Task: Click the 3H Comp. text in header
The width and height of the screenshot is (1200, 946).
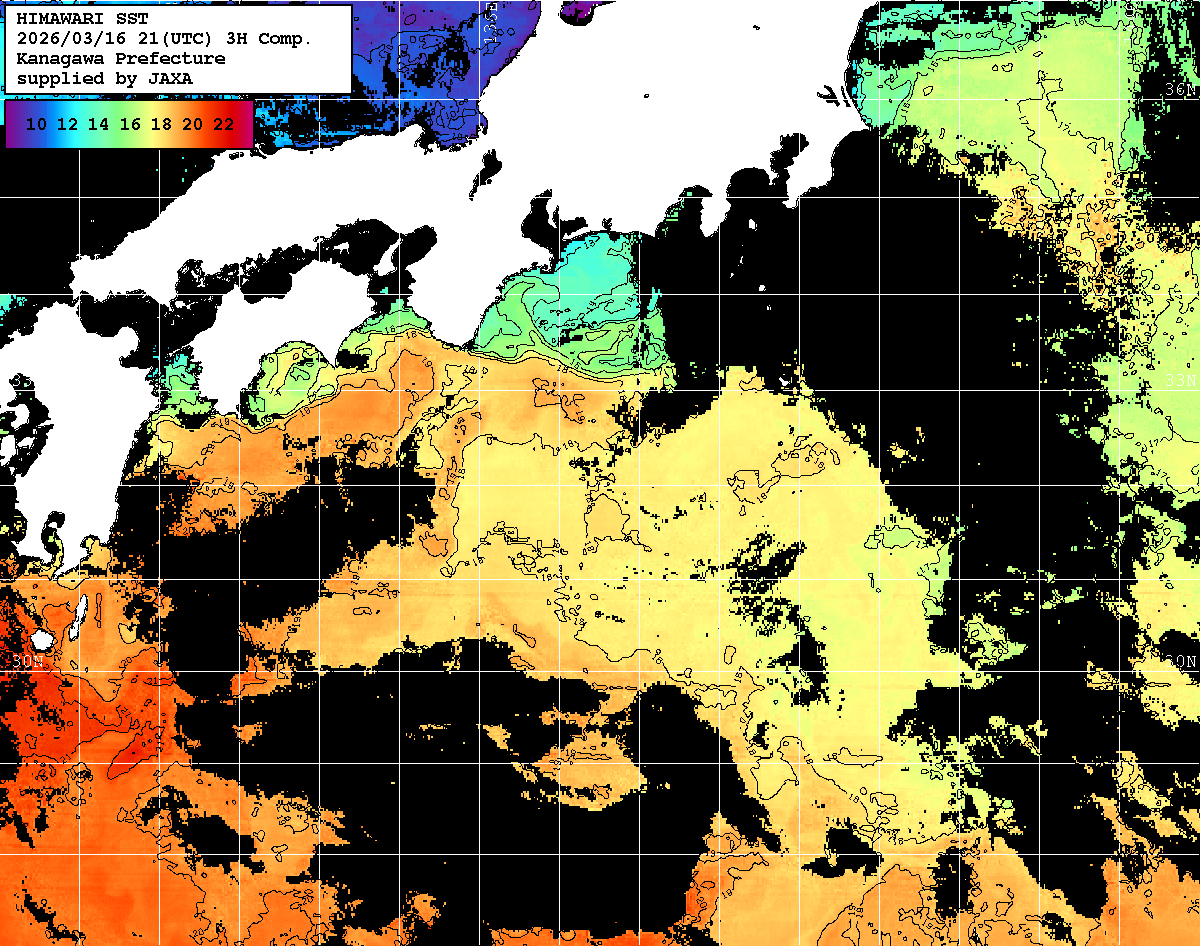Action: [x=271, y=39]
